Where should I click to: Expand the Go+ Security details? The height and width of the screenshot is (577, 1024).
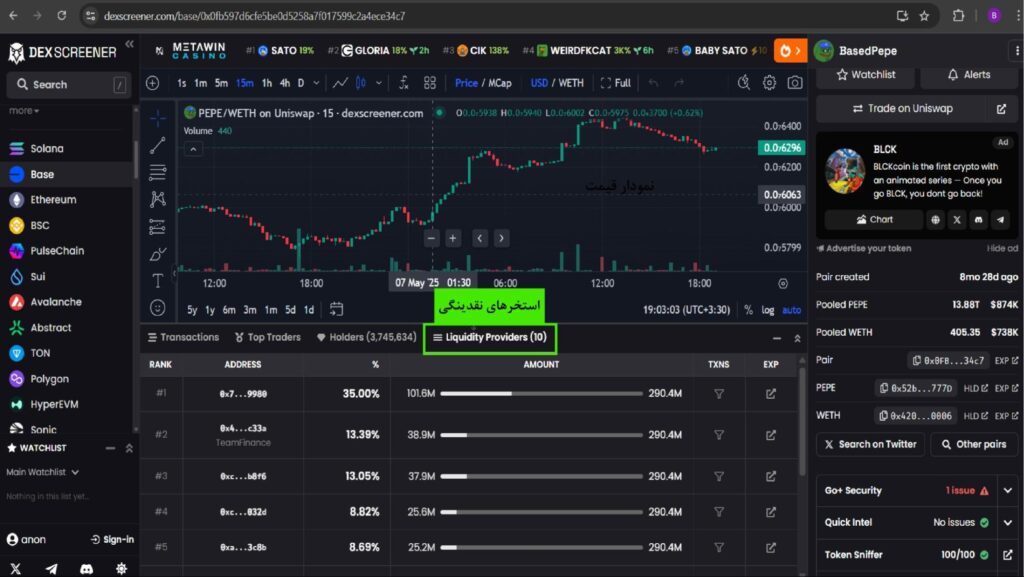coord(1008,490)
